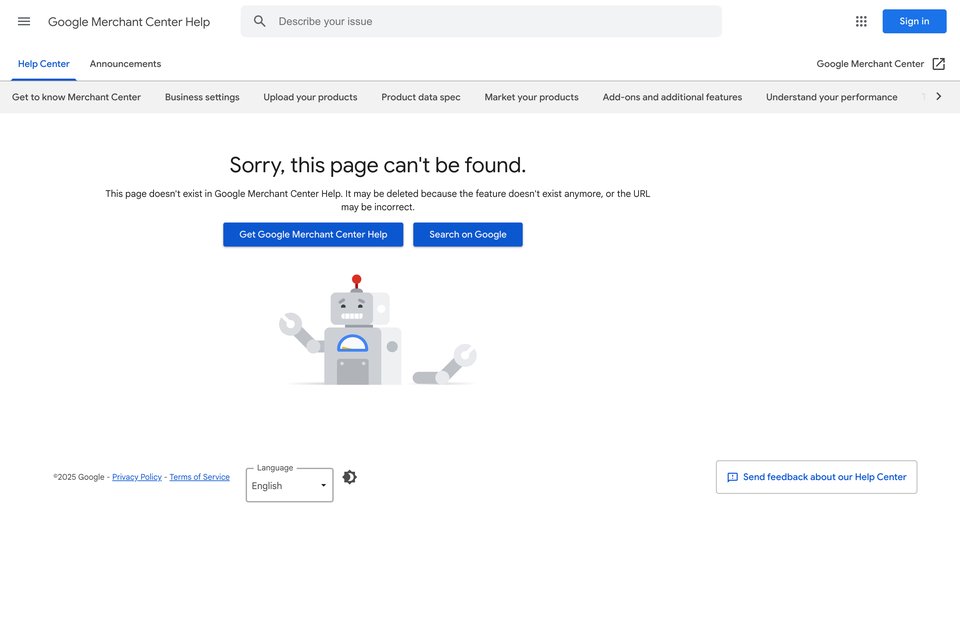Click the sad robot illustration

coord(377,329)
